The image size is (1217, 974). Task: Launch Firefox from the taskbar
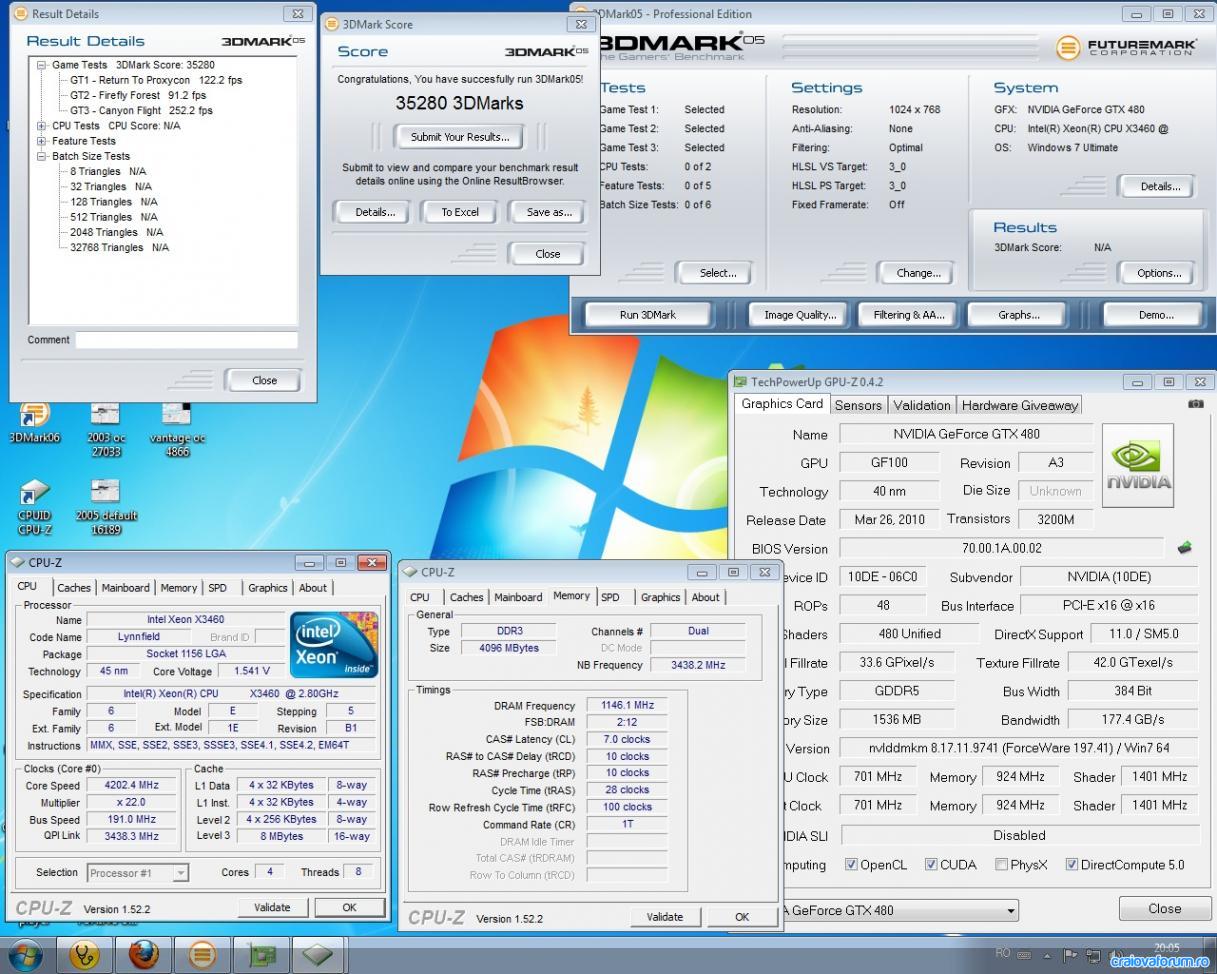[x=143, y=956]
